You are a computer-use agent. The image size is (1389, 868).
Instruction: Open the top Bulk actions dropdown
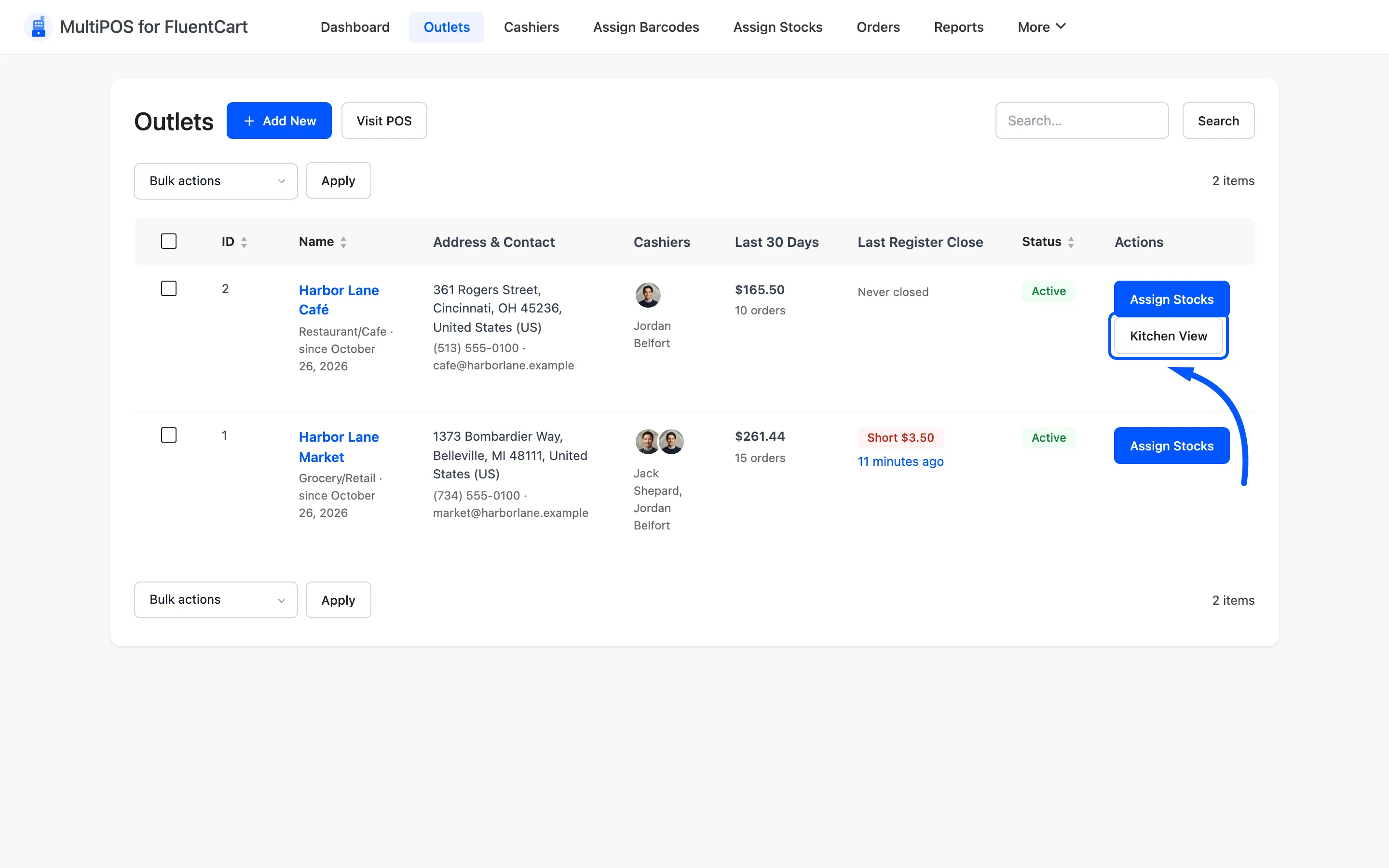[216, 181]
